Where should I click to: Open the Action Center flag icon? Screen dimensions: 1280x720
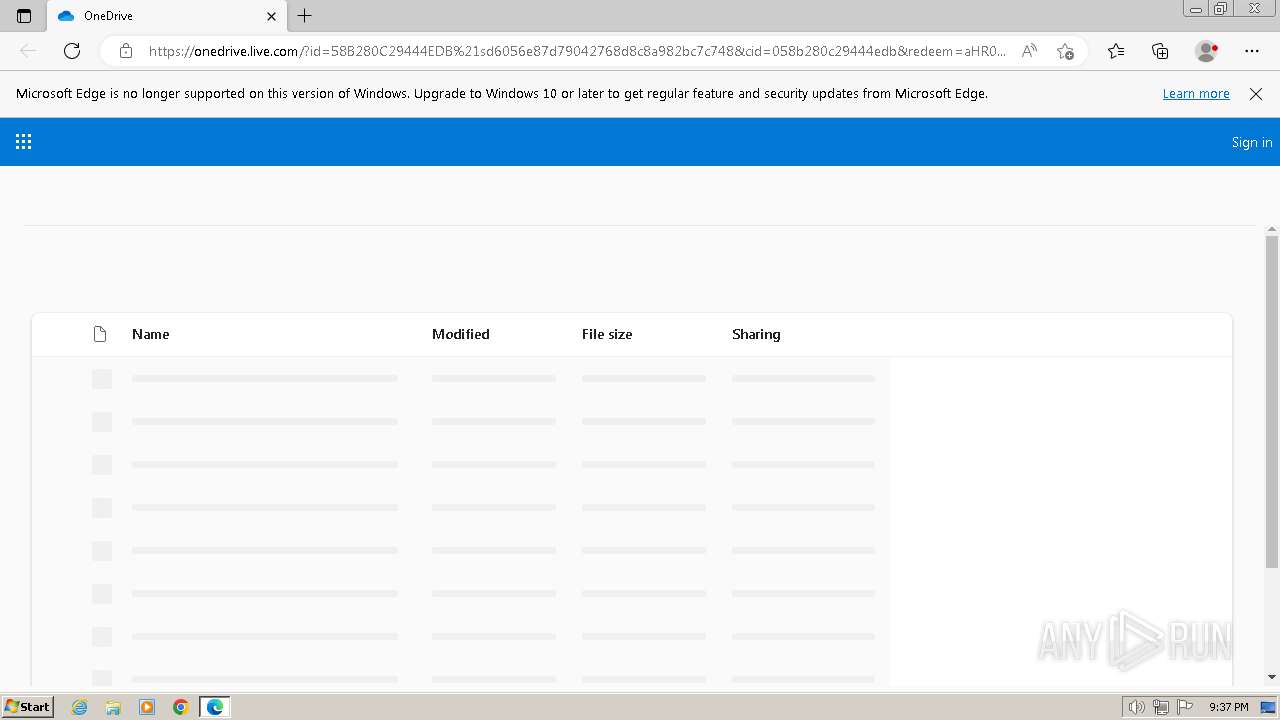1185,707
